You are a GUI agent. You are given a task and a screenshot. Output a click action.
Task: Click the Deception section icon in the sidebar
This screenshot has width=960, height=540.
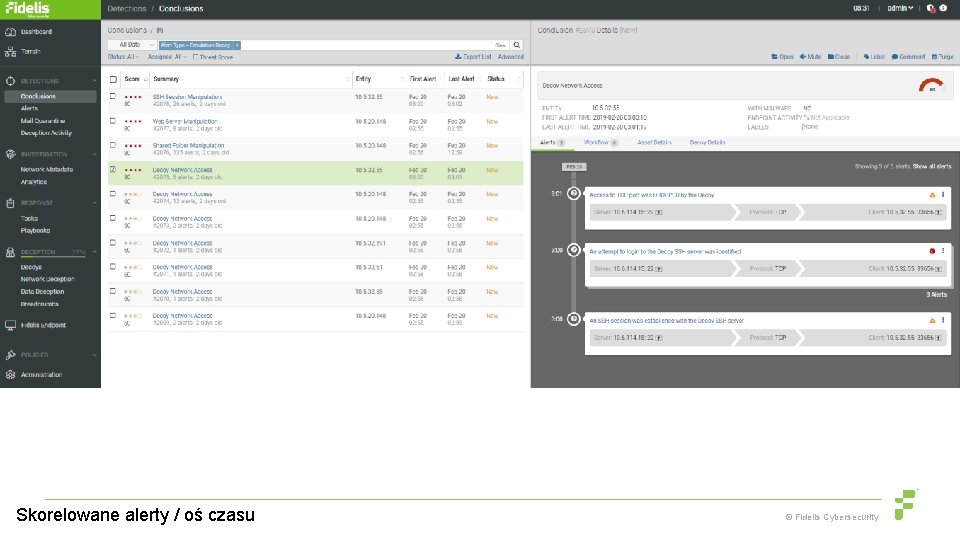[10, 252]
